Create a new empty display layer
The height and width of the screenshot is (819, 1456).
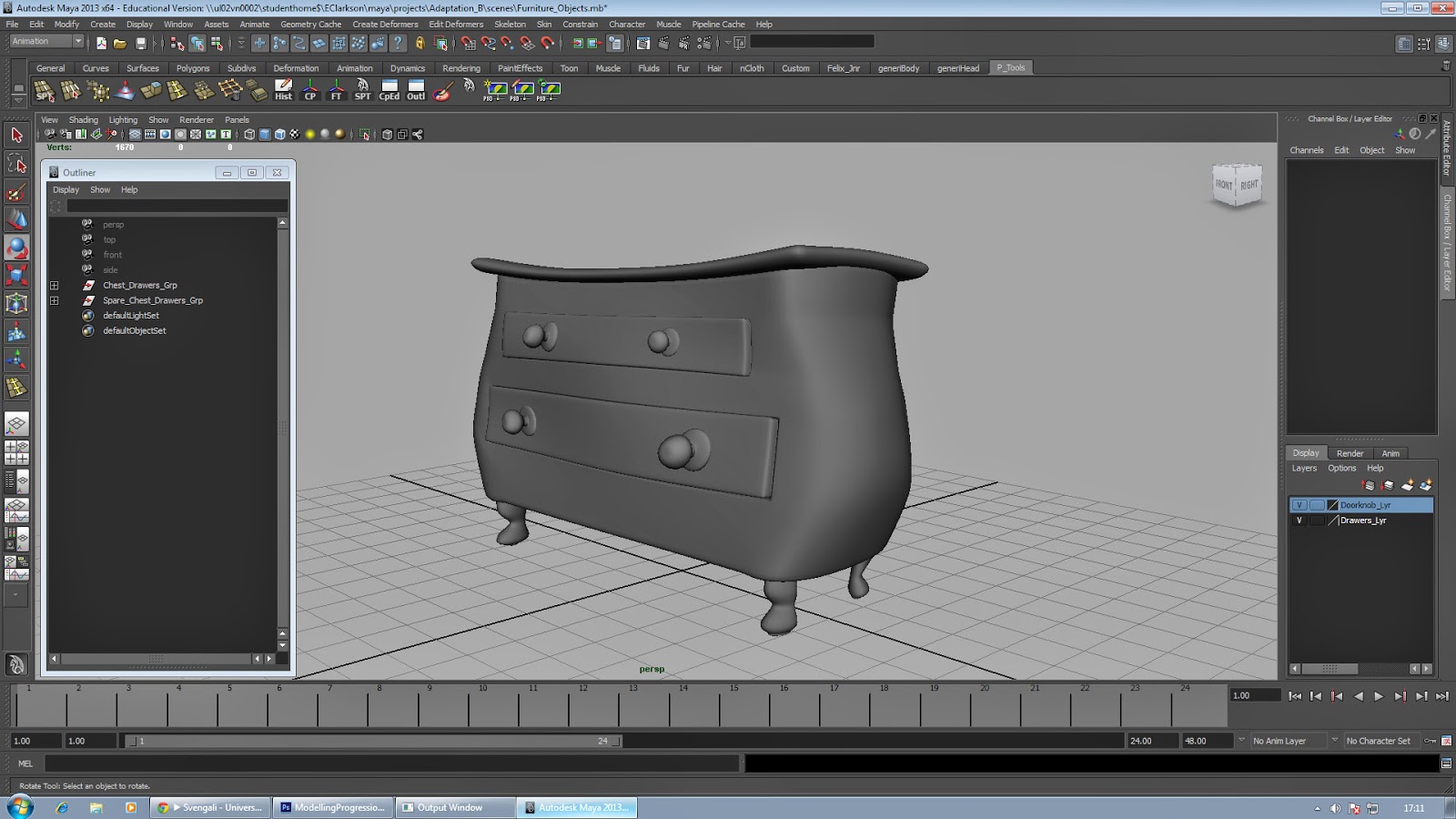tap(1408, 485)
